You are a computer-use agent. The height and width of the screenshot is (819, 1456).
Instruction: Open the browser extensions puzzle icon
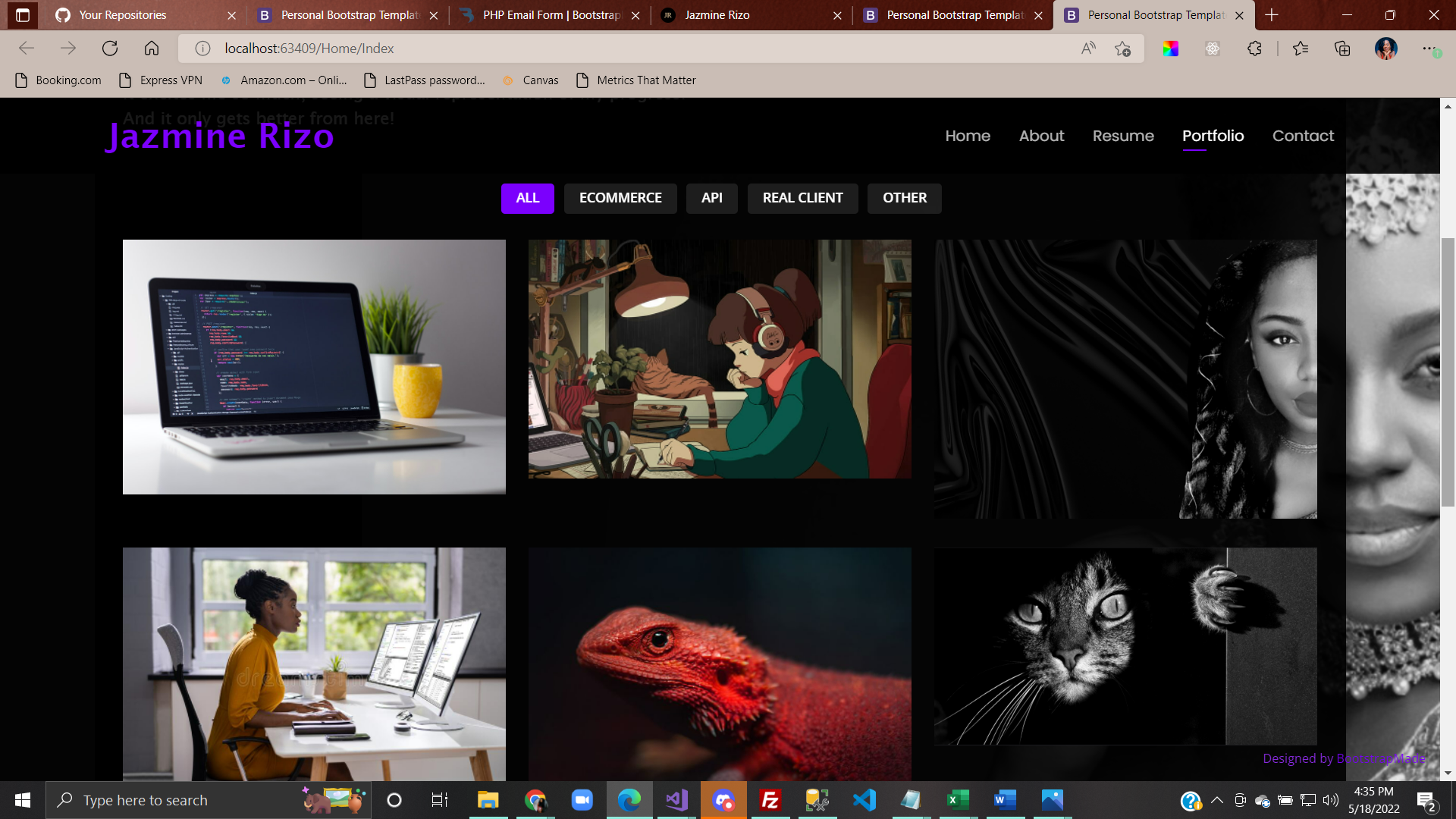pyautogui.click(x=1254, y=49)
